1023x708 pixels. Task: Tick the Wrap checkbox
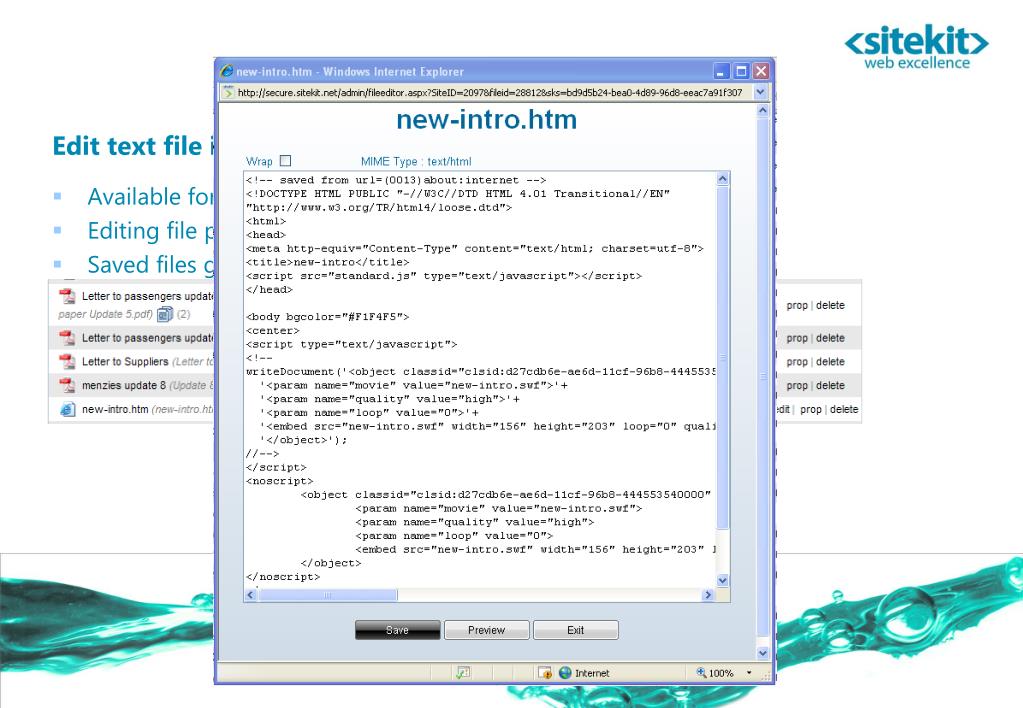(285, 161)
